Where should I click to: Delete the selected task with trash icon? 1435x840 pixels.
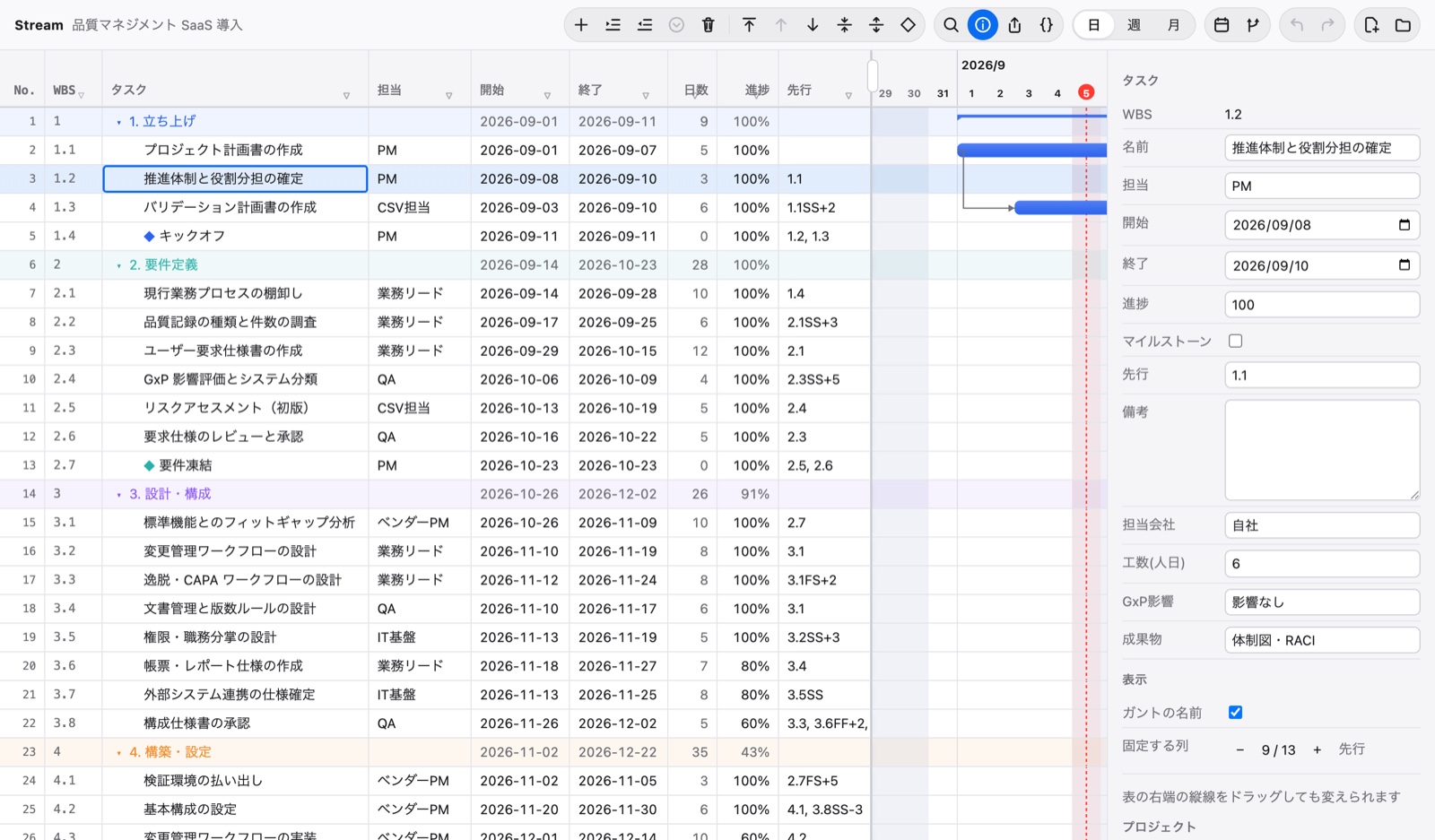tap(709, 25)
